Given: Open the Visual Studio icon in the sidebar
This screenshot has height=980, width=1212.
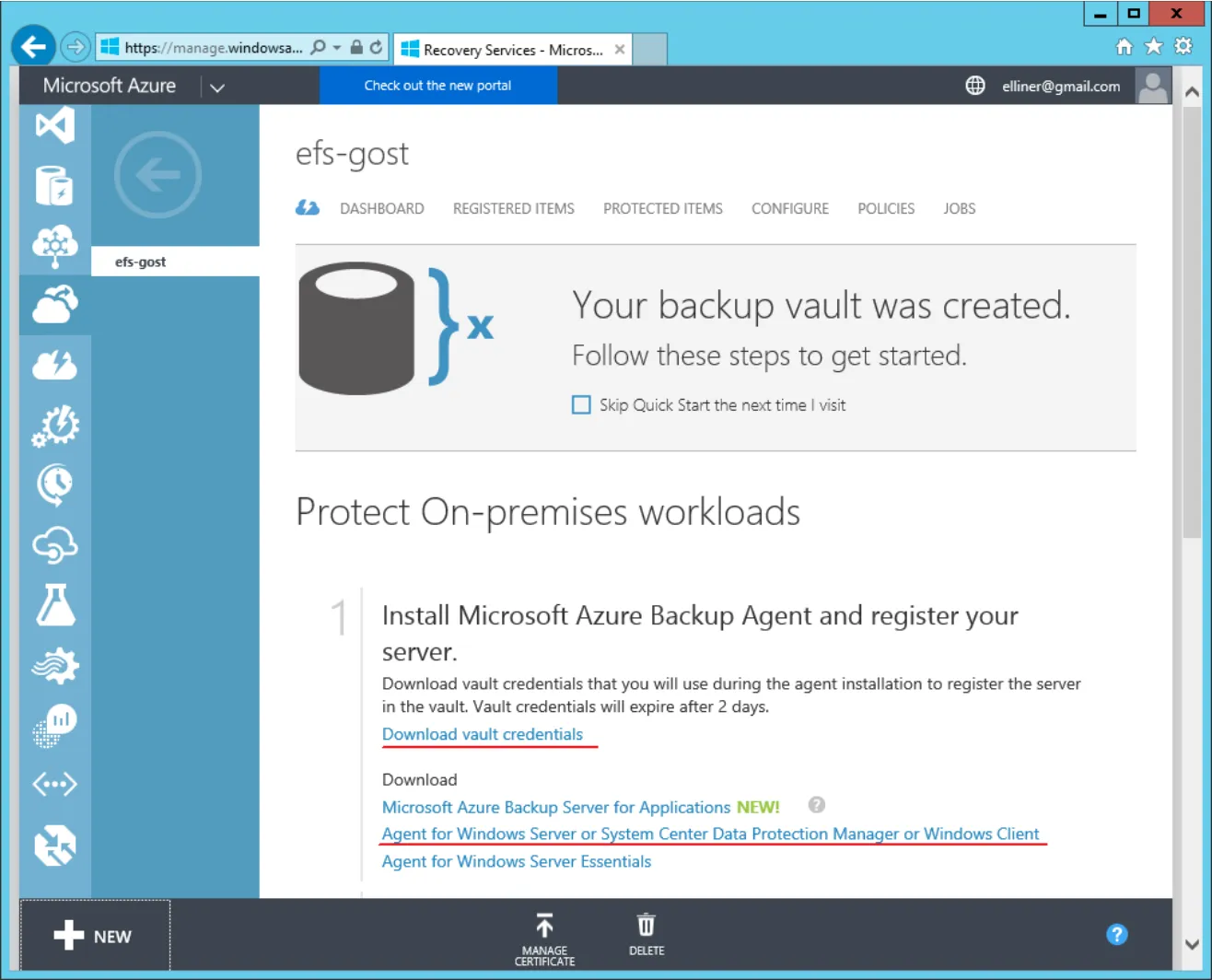Looking at the screenshot, I should (x=55, y=125).
